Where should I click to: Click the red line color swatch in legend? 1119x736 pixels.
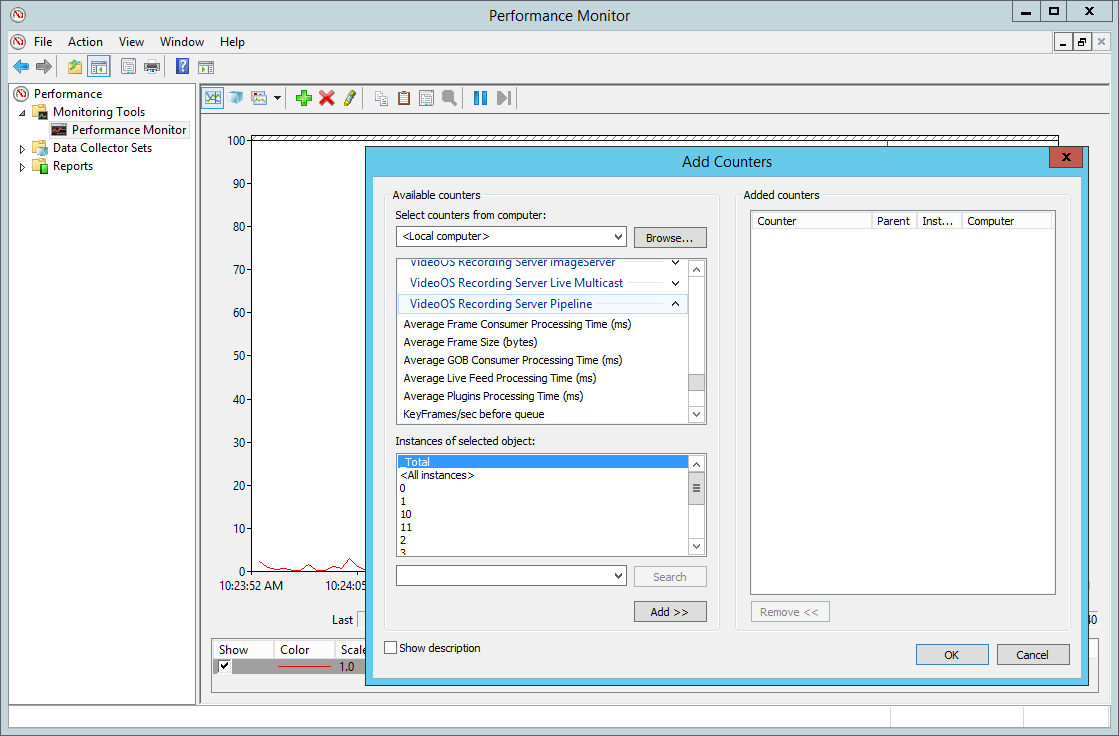304,666
